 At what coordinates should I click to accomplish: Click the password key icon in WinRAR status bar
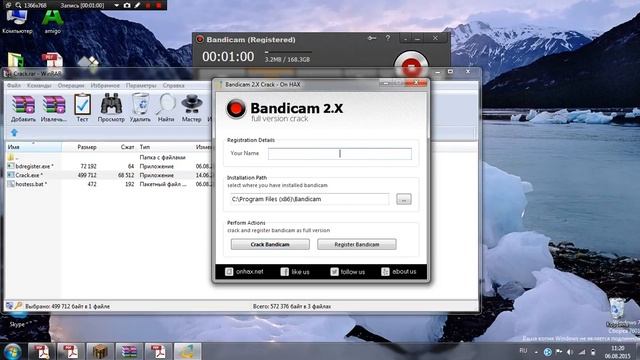point(18,306)
